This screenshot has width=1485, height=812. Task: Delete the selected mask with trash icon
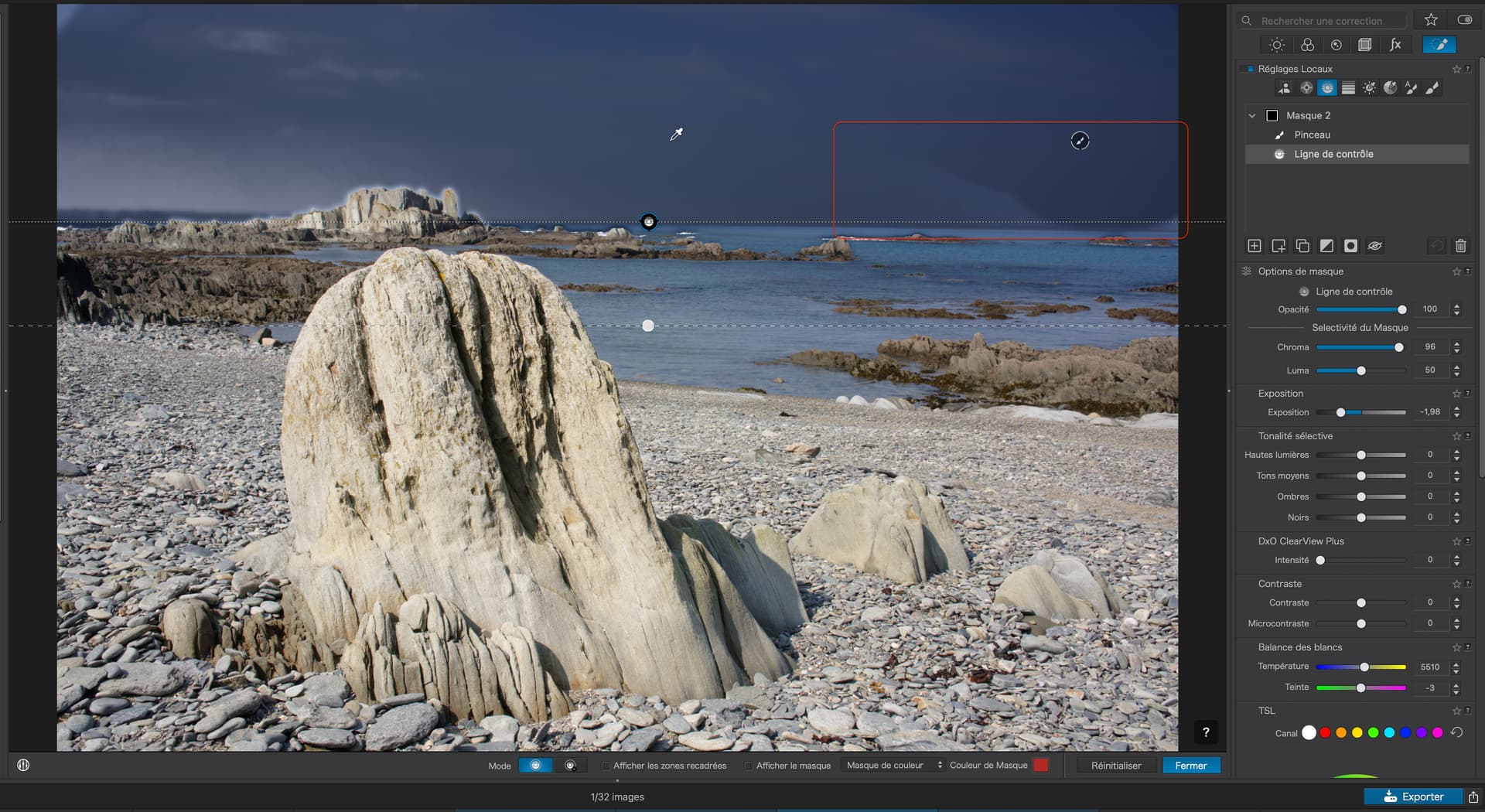click(x=1460, y=246)
